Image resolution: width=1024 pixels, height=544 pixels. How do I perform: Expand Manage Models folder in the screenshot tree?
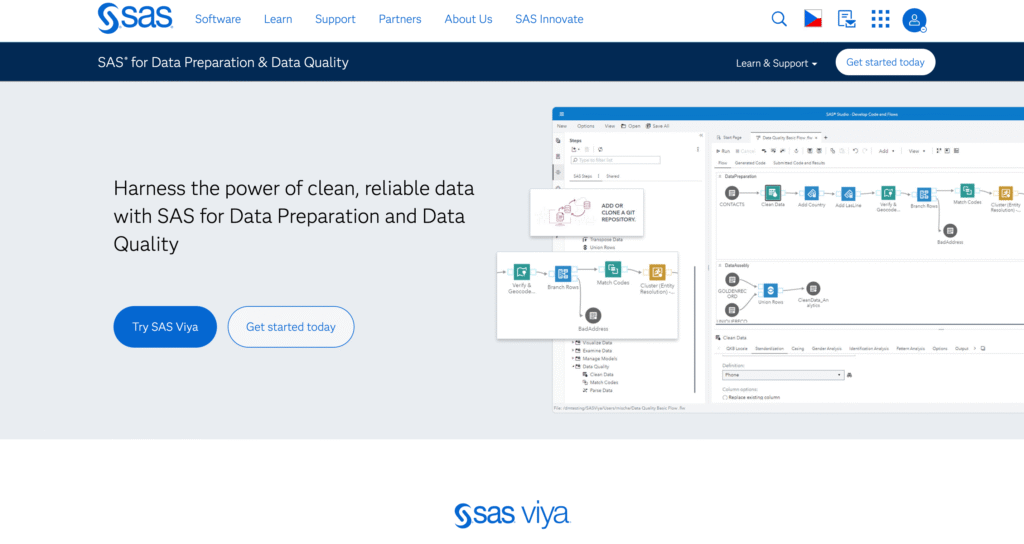pos(596,359)
